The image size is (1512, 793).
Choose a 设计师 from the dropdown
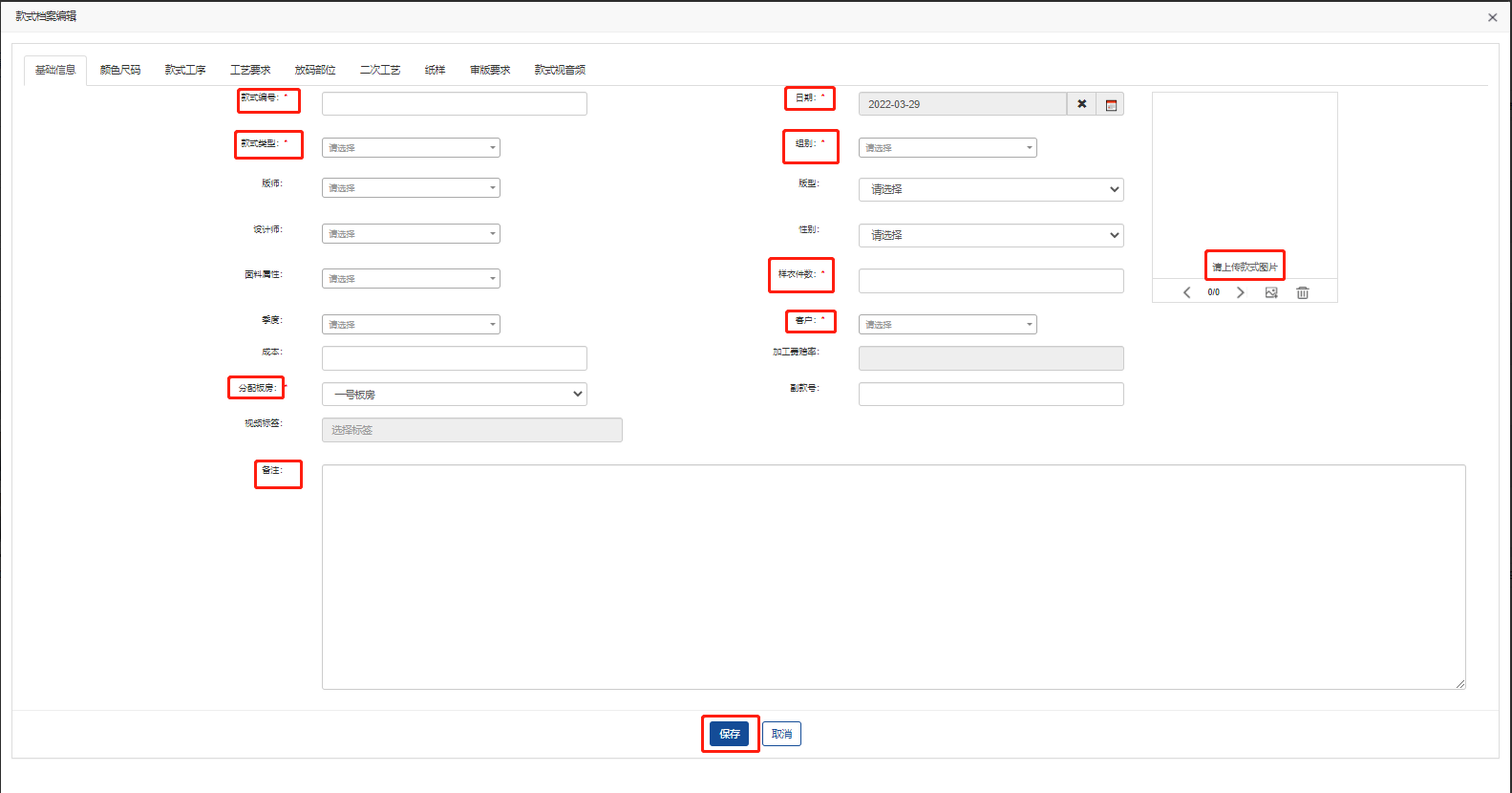click(x=411, y=234)
